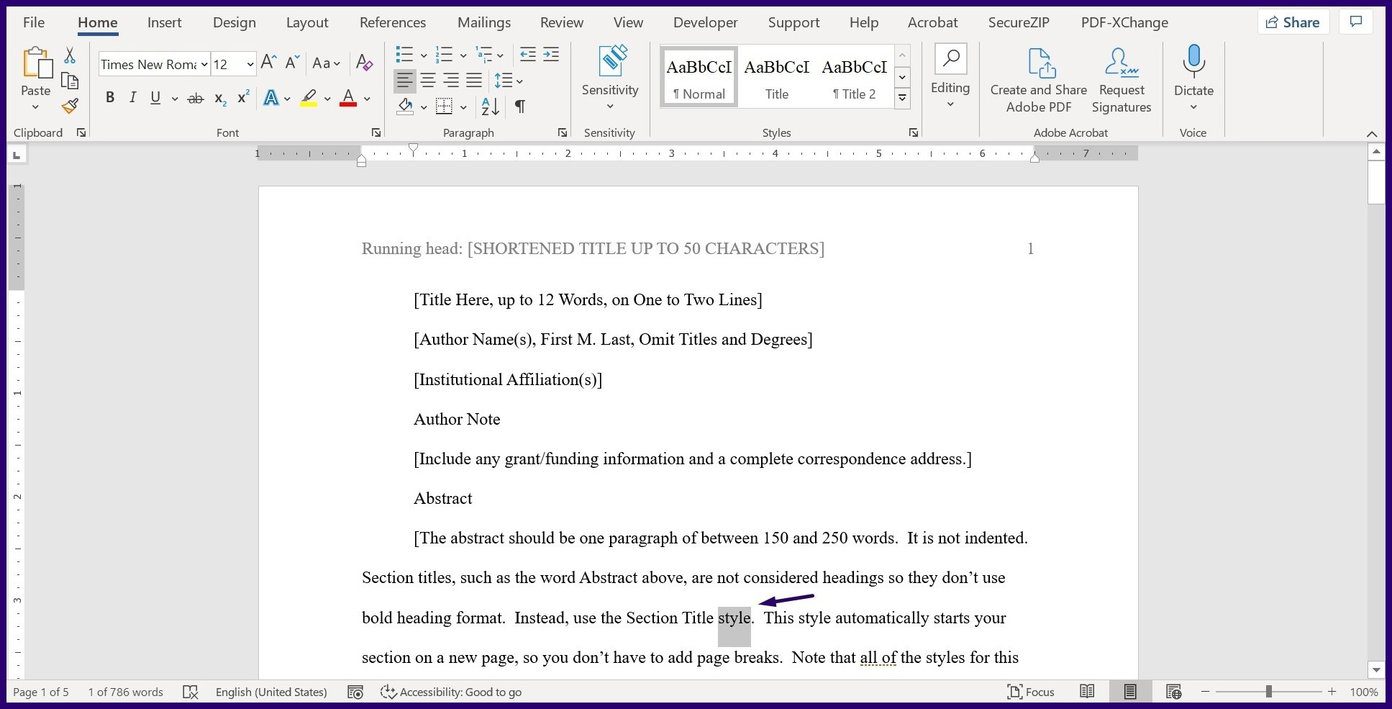Screen dimensions: 1392x709
Task: Switch to the Mailings tab
Action: point(484,22)
